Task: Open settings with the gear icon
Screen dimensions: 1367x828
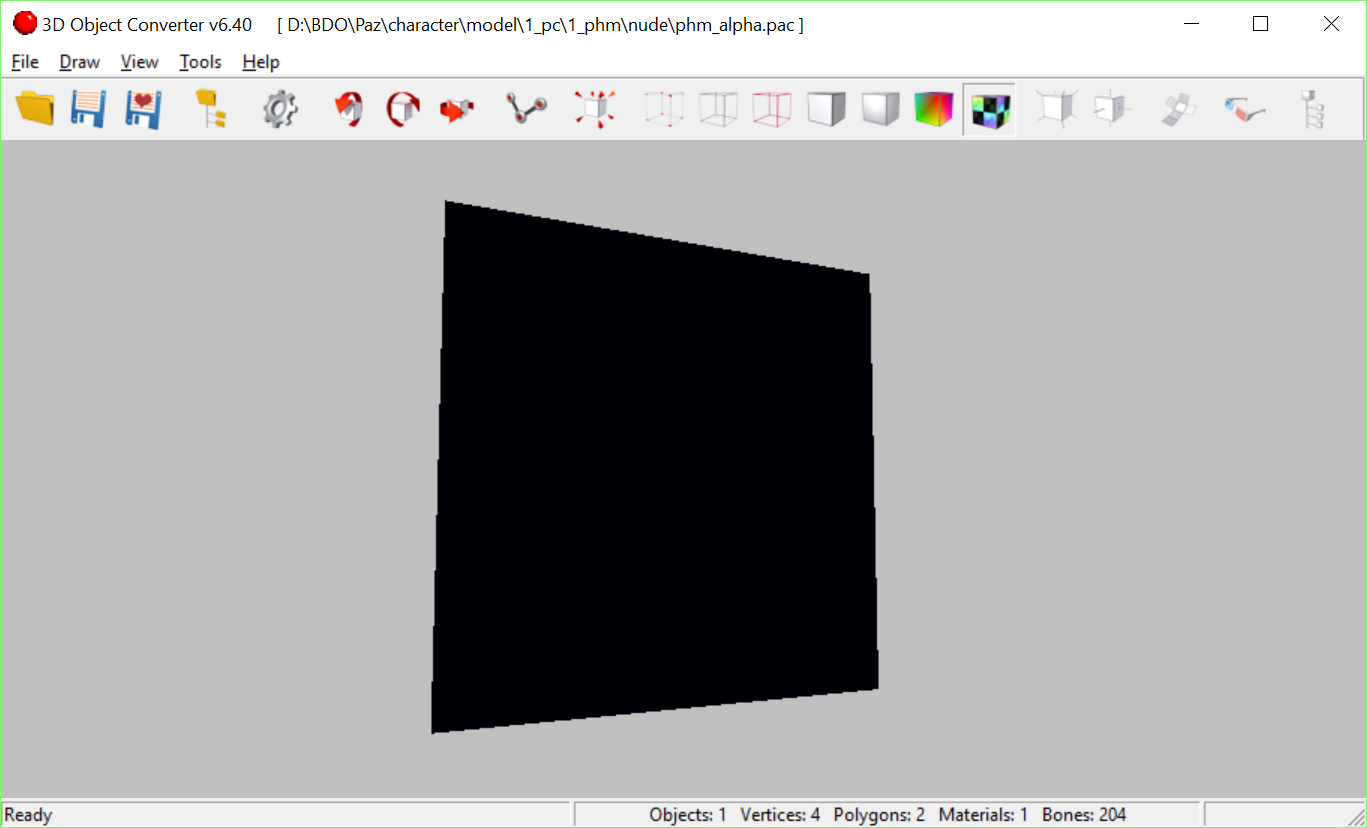Action: [x=280, y=108]
